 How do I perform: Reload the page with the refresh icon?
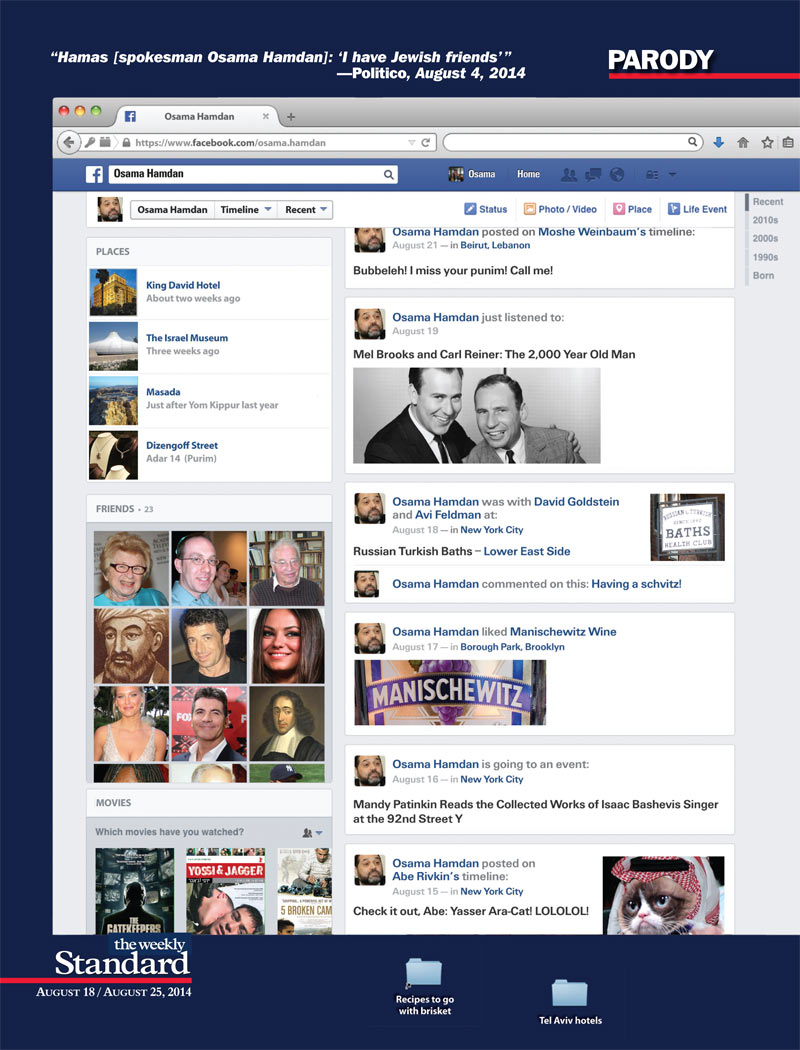[426, 143]
